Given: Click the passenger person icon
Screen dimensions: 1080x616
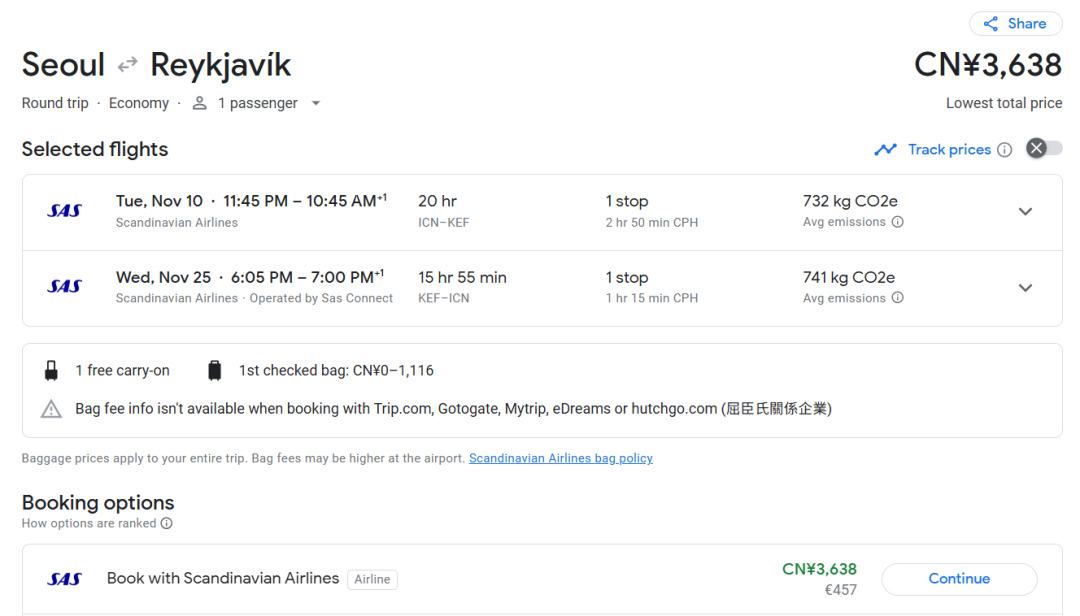Looking at the screenshot, I should (x=200, y=103).
